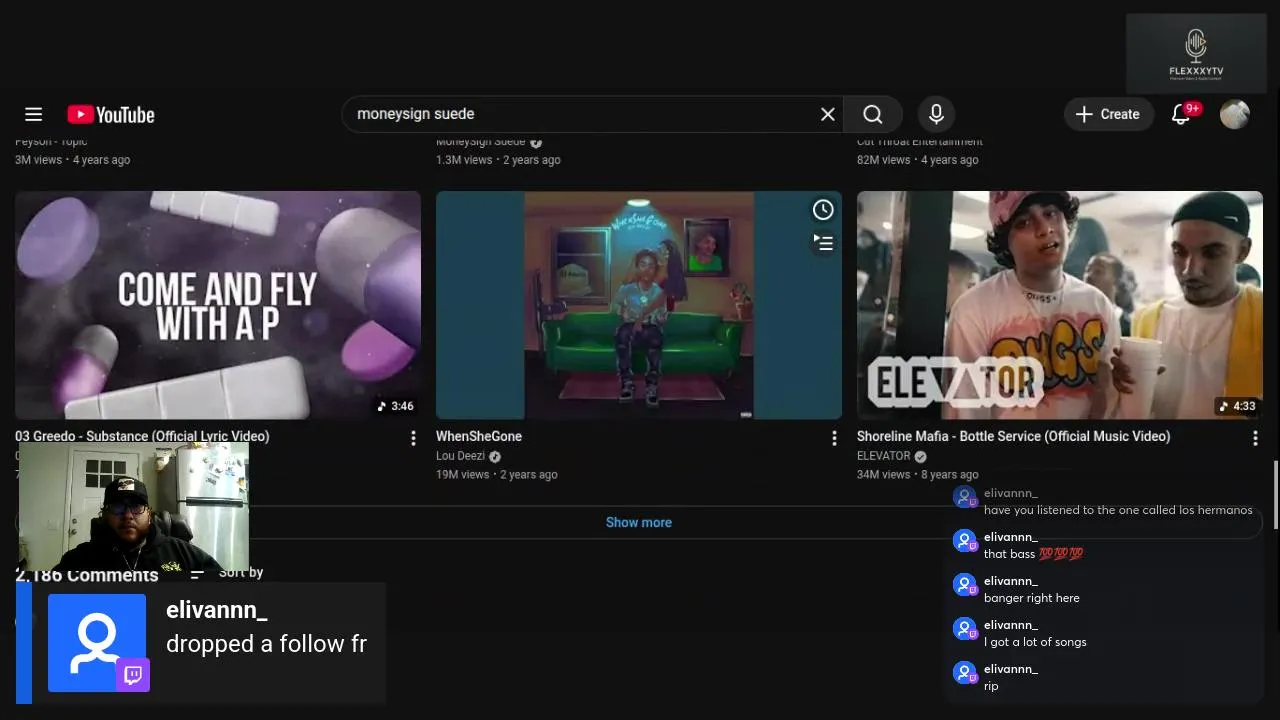Click the Twitch badge on follow alert

point(133,675)
